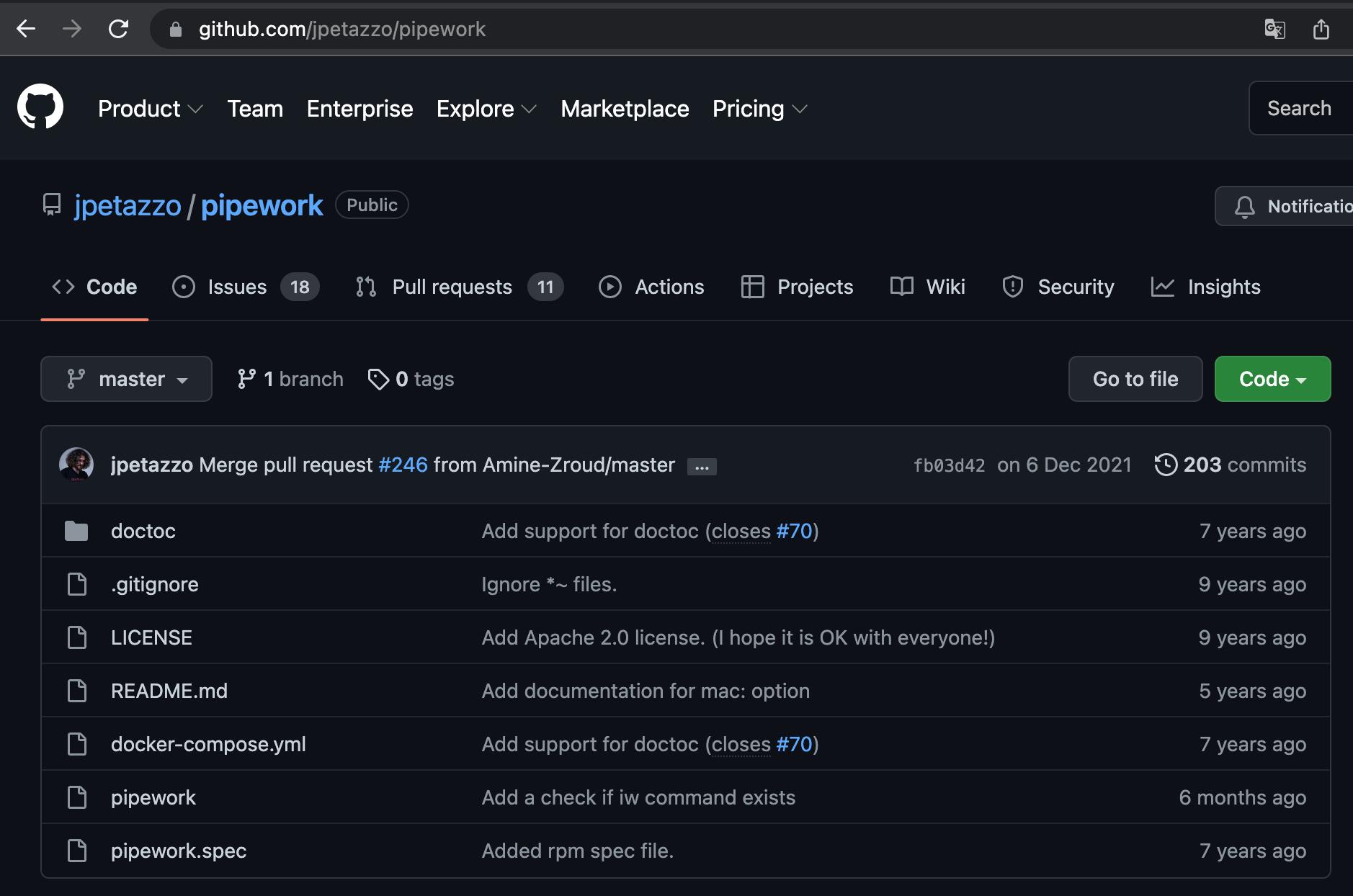The height and width of the screenshot is (896, 1353).
Task: Click the browser address bar URL
Action: (x=342, y=29)
